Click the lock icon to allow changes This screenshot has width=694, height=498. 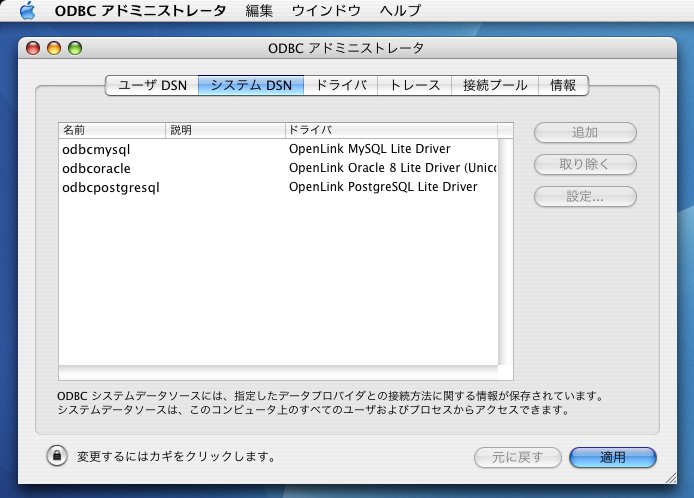57,456
